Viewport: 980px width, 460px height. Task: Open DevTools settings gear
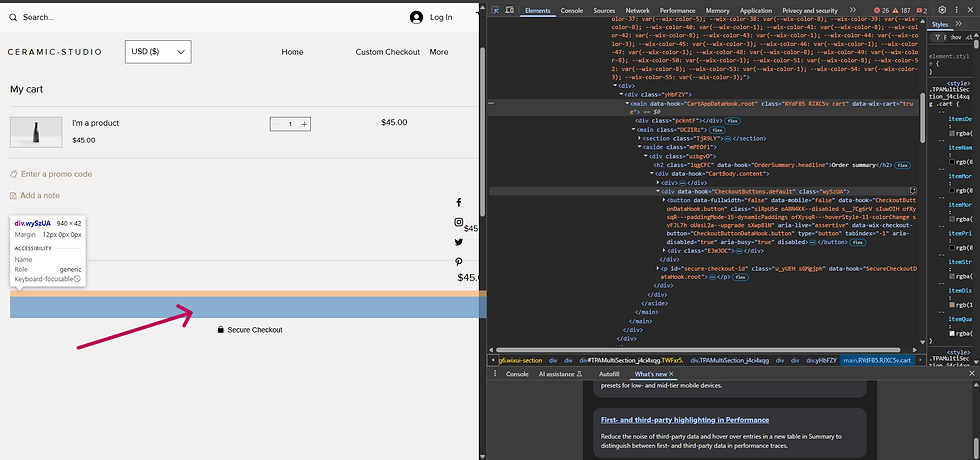[942, 10]
